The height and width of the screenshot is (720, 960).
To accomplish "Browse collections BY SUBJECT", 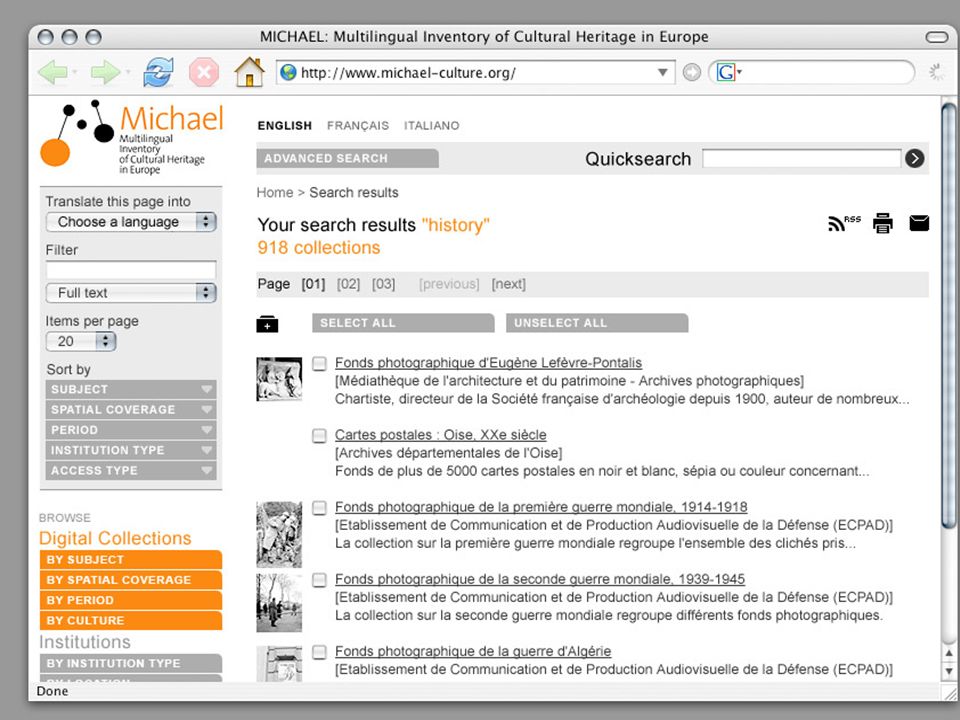I will [x=131, y=560].
